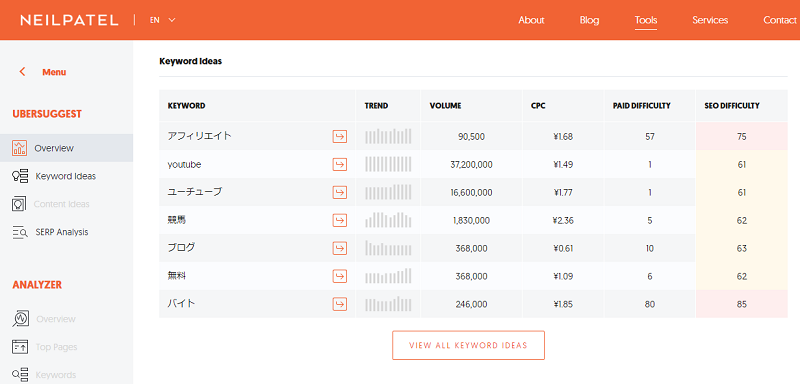Image resolution: width=800 pixels, height=384 pixels.
Task: Click the arrow icon beside アフィリエイト
Action: point(340,137)
